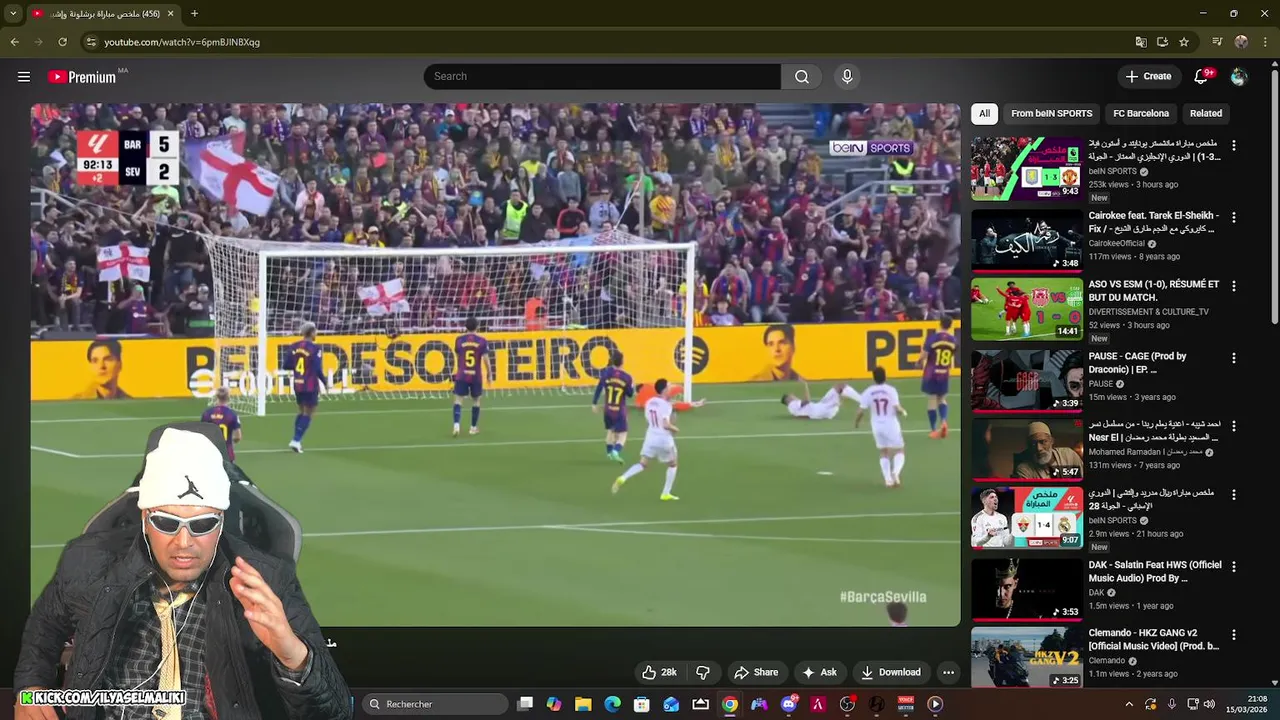Open Discord from taskbar
The image size is (1280, 720).
789,704
